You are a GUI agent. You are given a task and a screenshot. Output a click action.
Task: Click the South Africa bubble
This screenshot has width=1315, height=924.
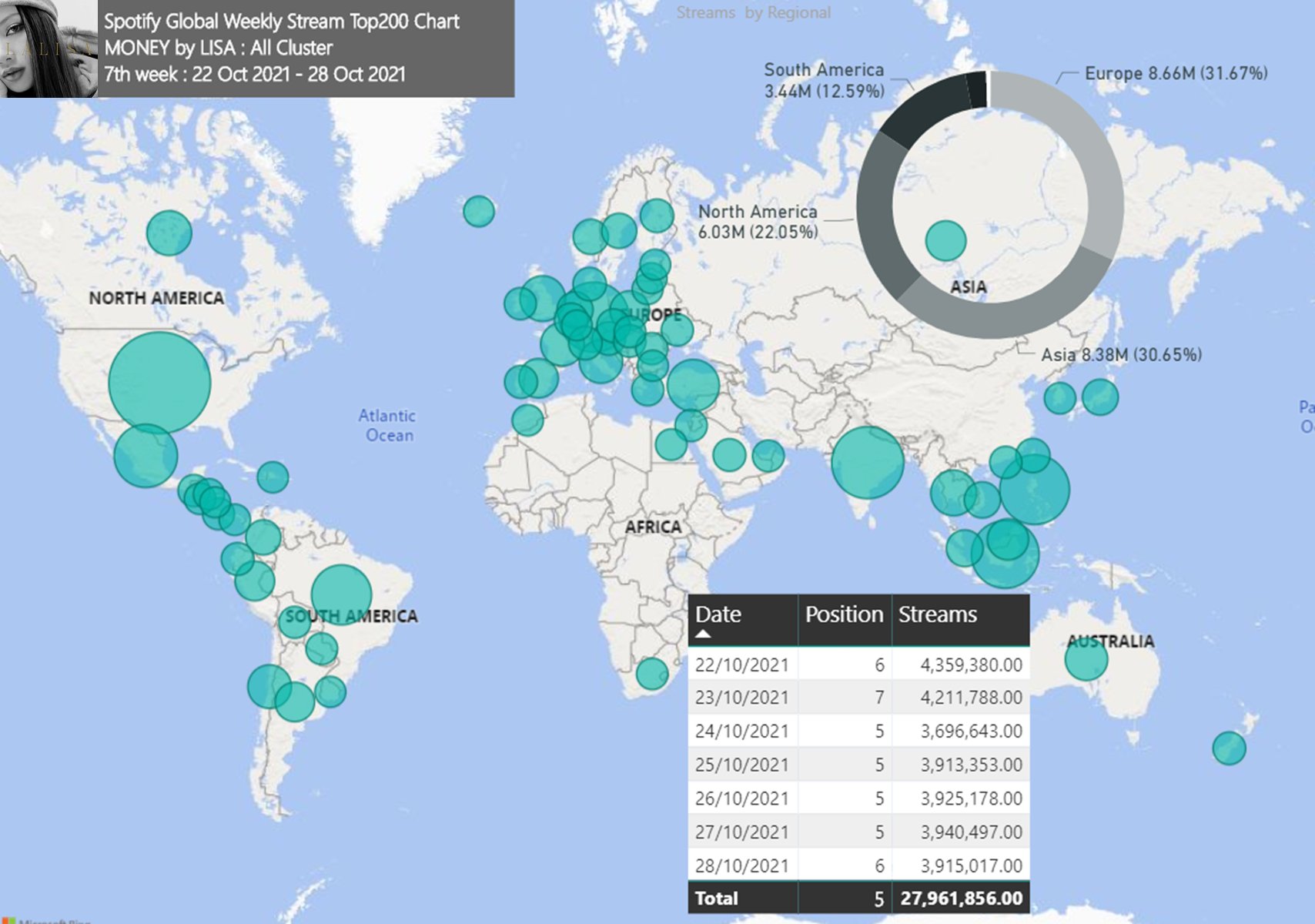(652, 674)
